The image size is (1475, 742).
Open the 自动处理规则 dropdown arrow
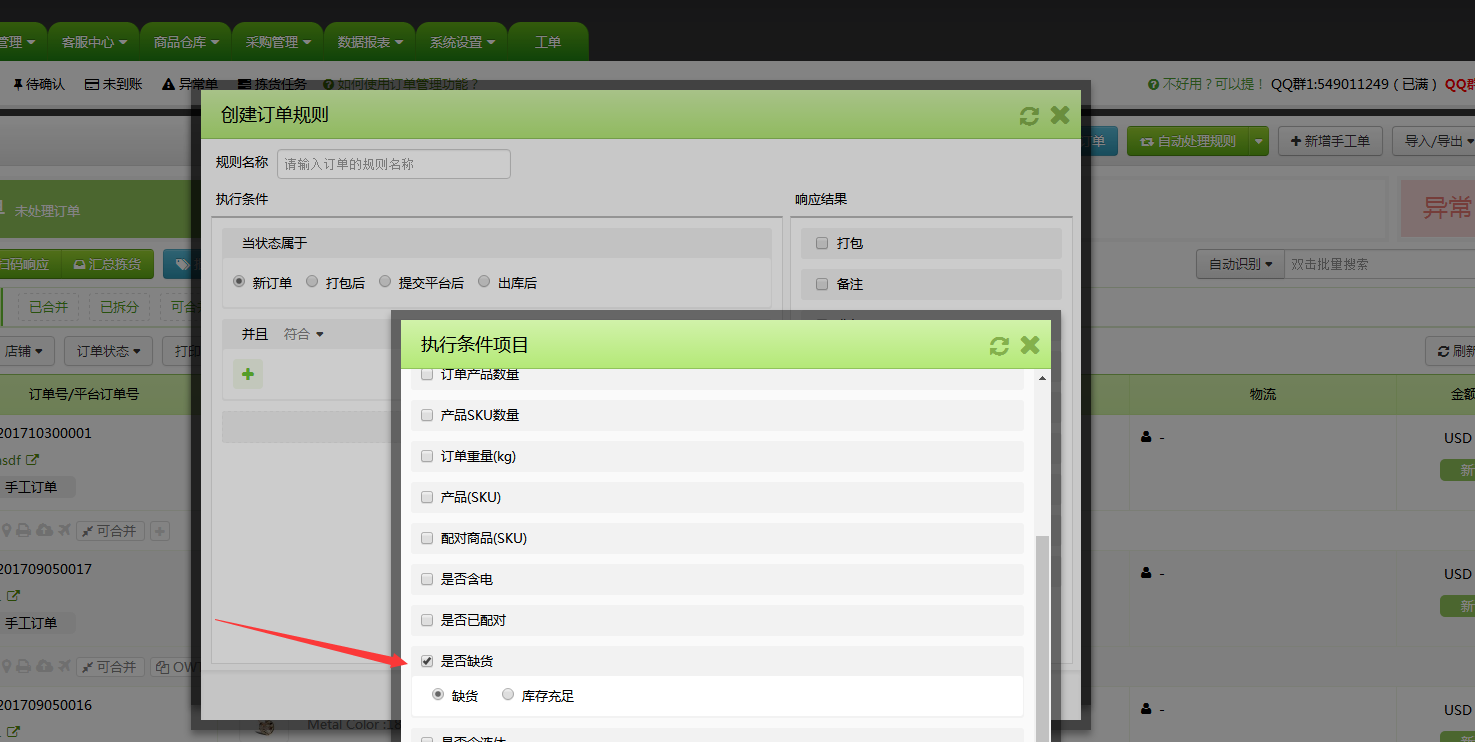pyautogui.click(x=1258, y=142)
